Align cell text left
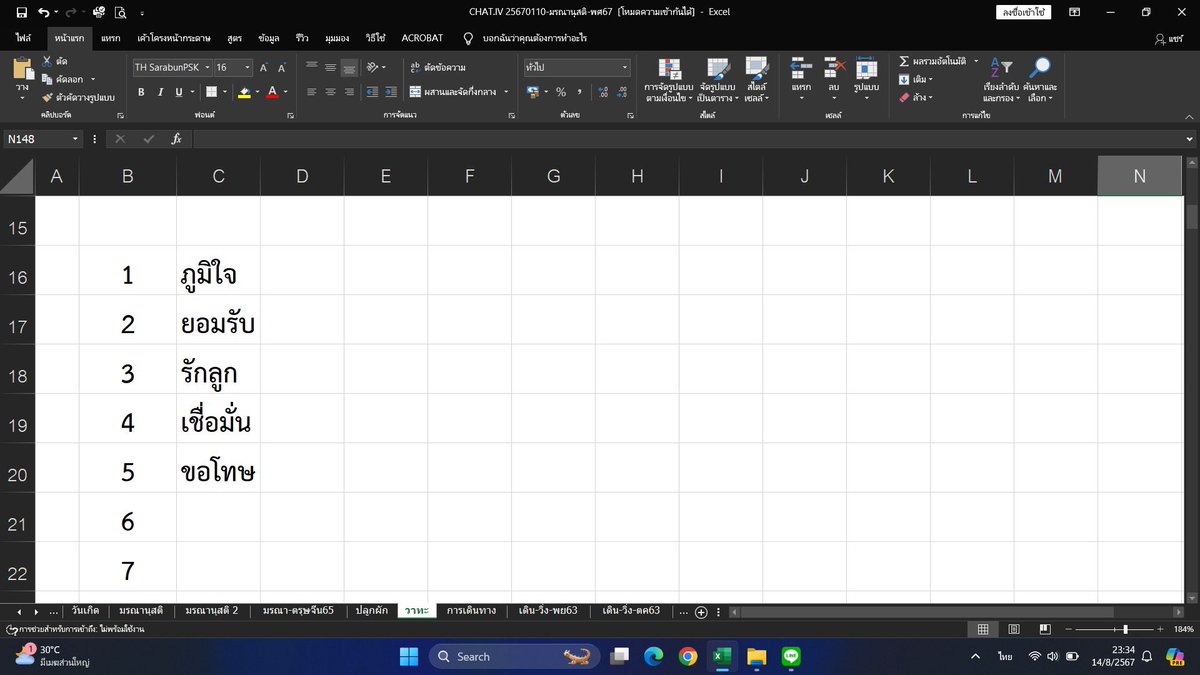Viewport: 1200px width, 675px height. click(312, 92)
